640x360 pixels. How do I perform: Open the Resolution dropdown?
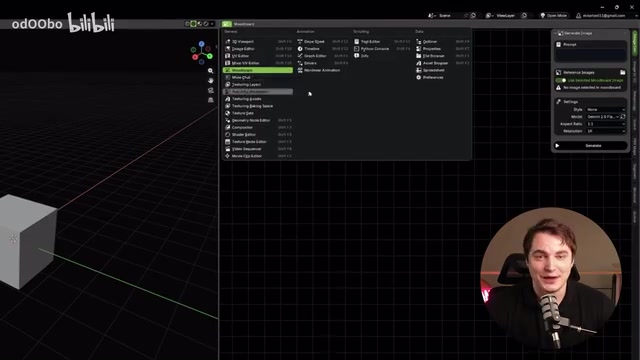(x=606, y=131)
